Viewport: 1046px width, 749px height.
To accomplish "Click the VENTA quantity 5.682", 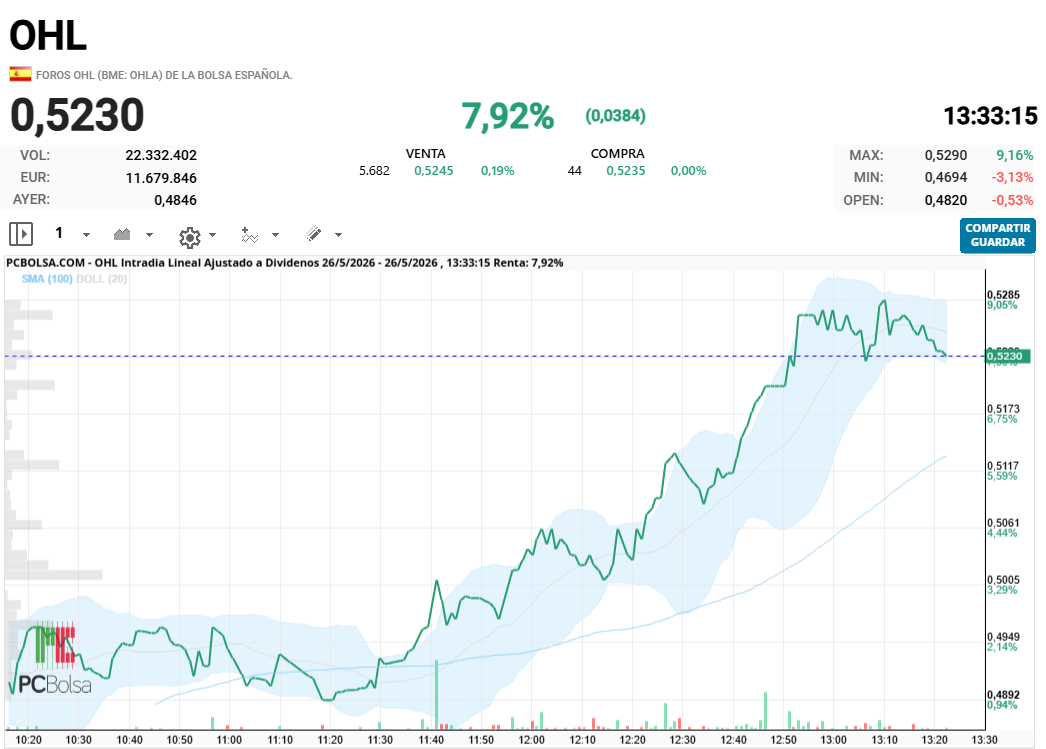I will coord(374,171).
